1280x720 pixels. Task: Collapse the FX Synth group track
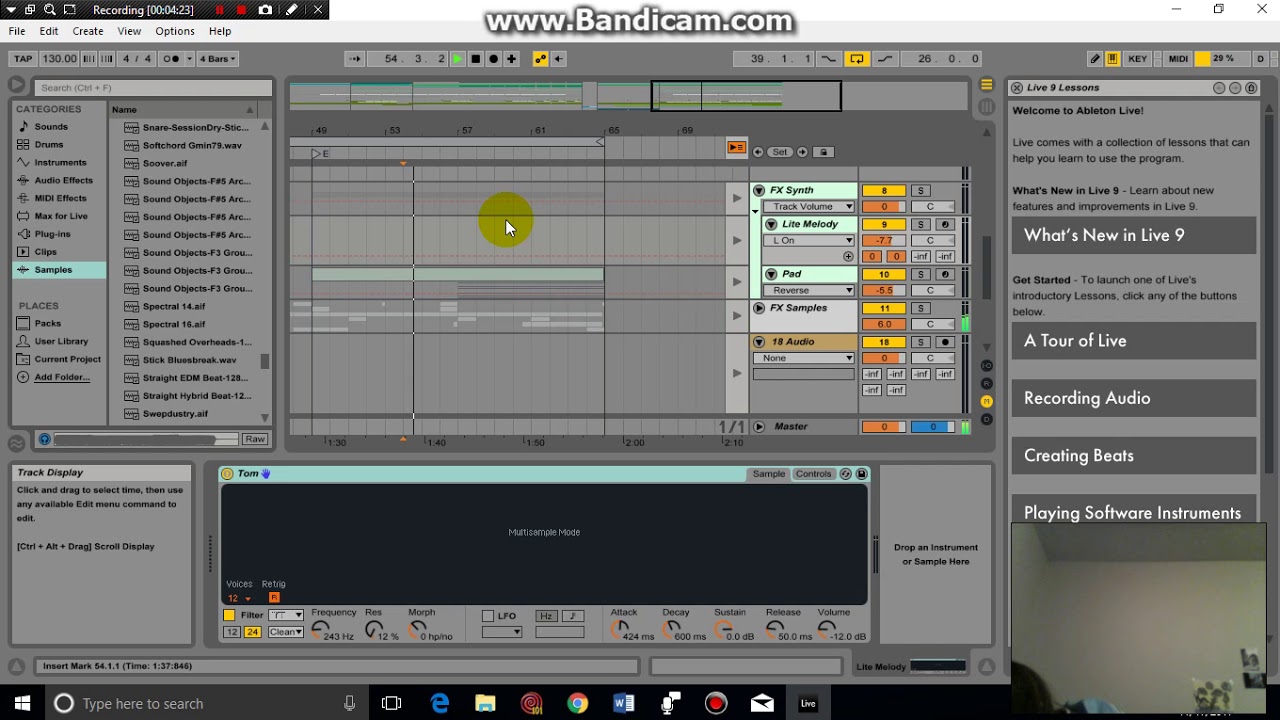(x=759, y=190)
